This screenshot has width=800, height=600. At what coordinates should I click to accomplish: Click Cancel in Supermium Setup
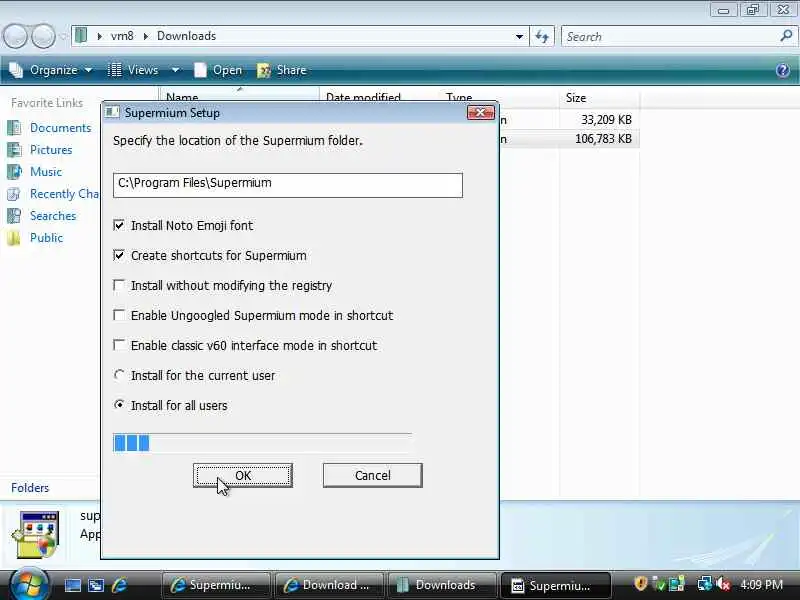372,476
